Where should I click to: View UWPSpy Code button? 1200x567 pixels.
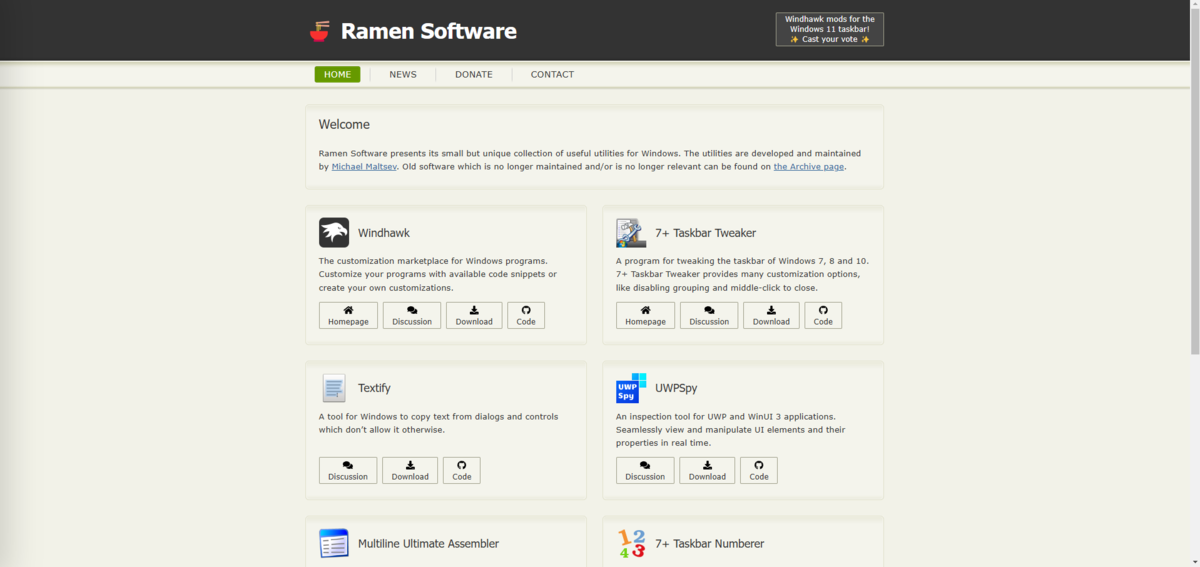point(759,470)
